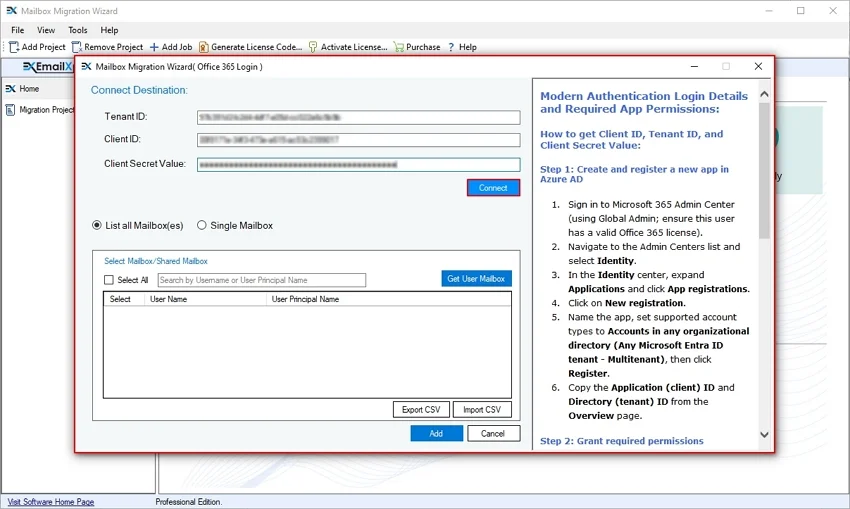Open the Help menu
This screenshot has width=850, height=509.
[x=109, y=30]
